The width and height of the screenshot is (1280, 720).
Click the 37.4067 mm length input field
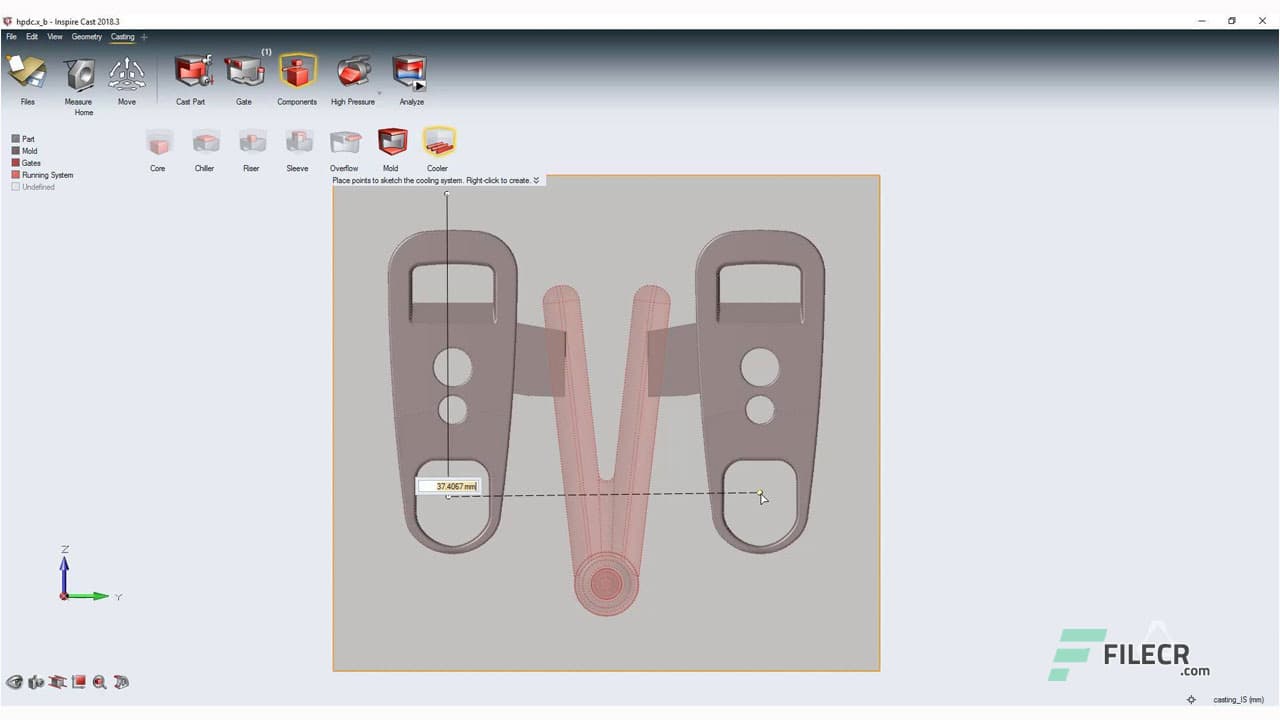point(448,487)
